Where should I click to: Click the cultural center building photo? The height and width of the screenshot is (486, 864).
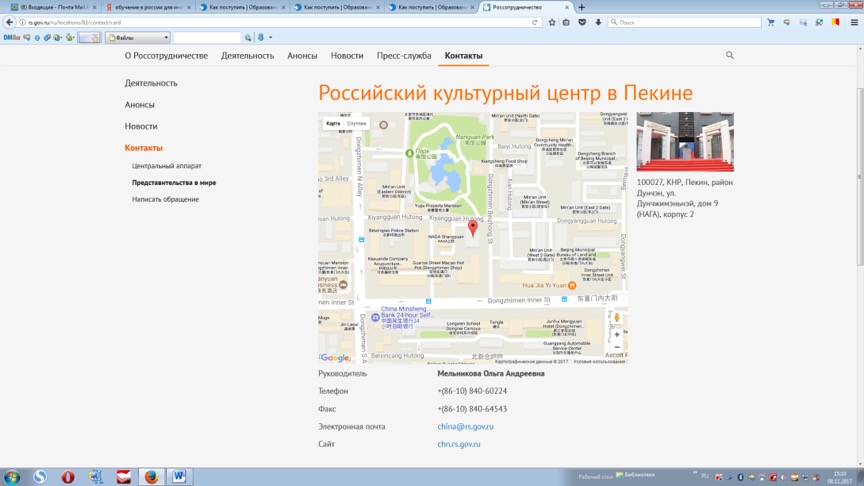coord(685,142)
